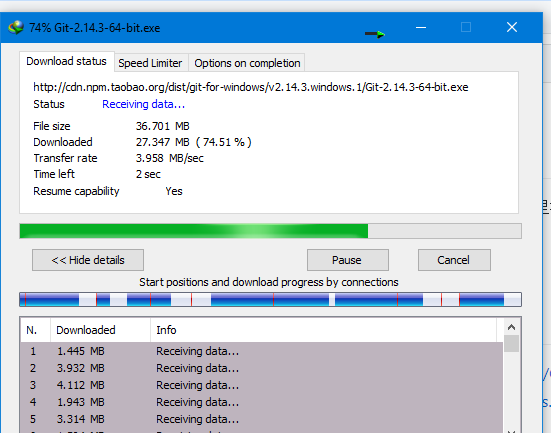The width and height of the screenshot is (551, 433).
Task: Pause the current download
Action: coord(348,260)
